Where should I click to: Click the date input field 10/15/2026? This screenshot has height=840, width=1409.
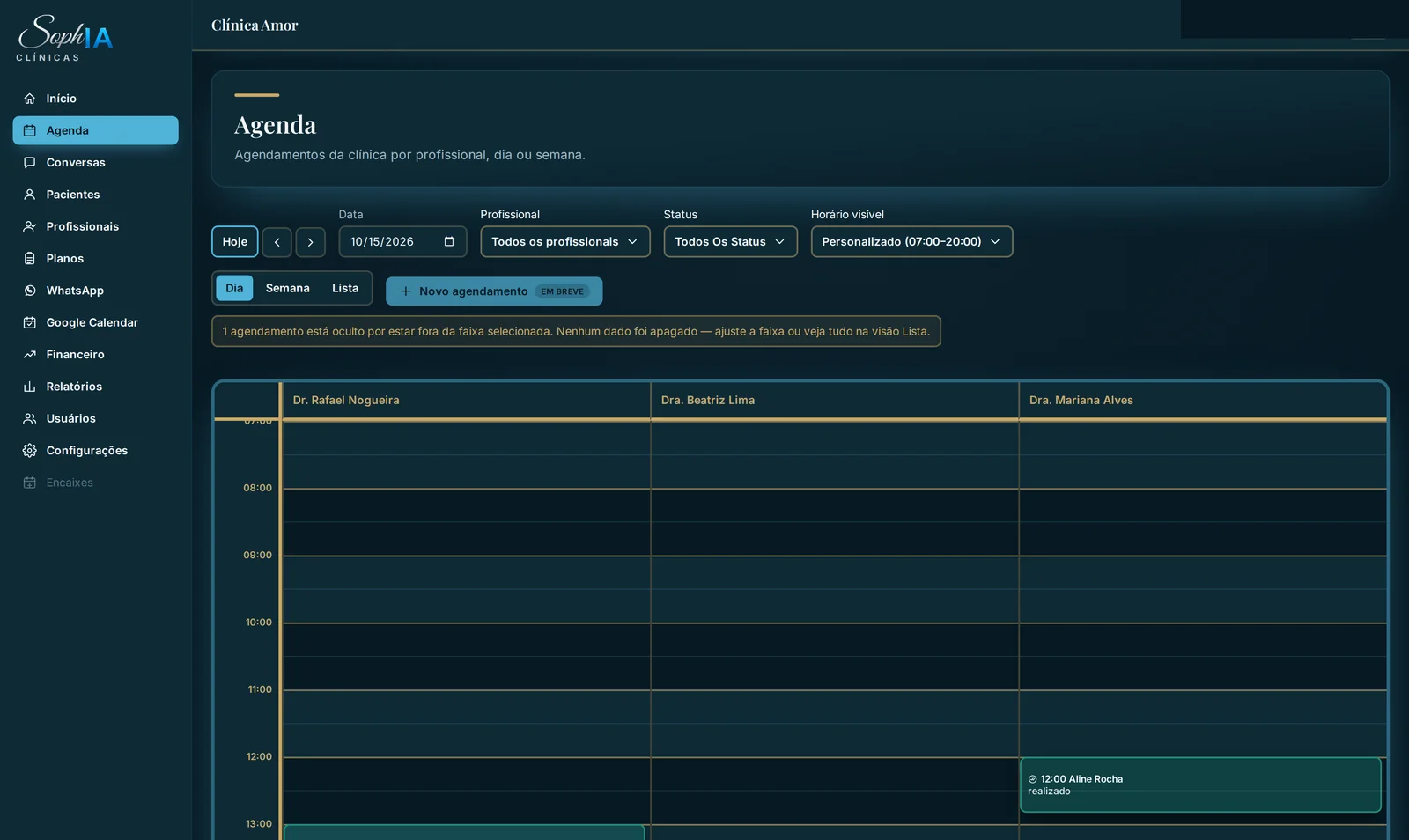[403, 242]
